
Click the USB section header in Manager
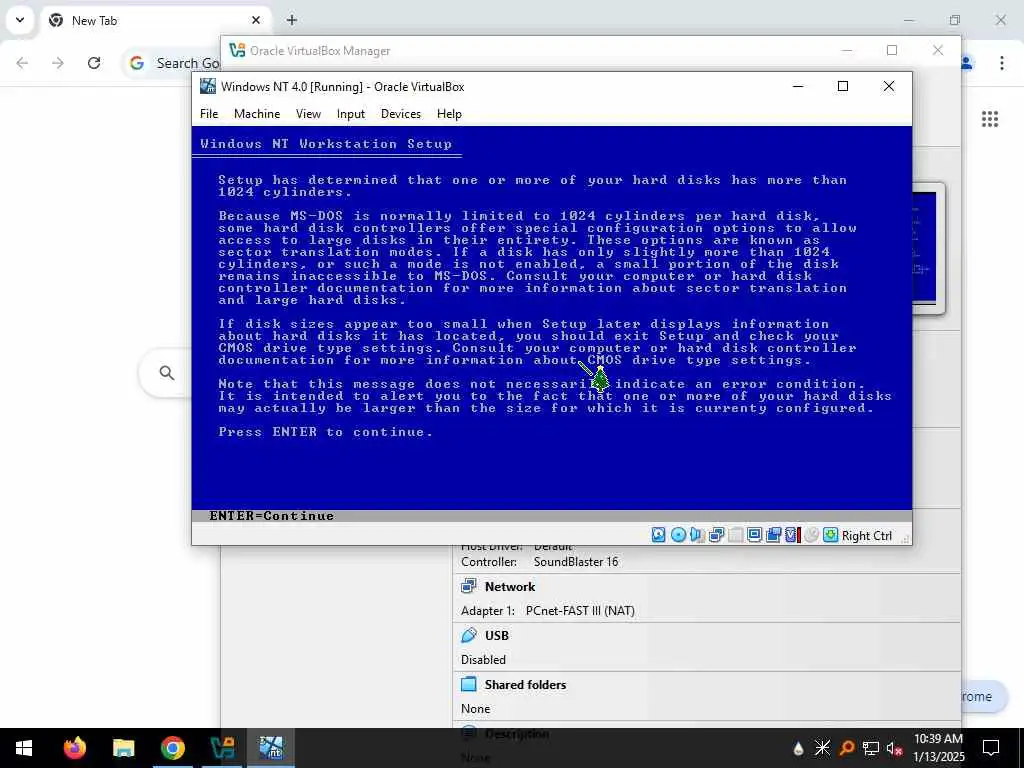[496, 635]
